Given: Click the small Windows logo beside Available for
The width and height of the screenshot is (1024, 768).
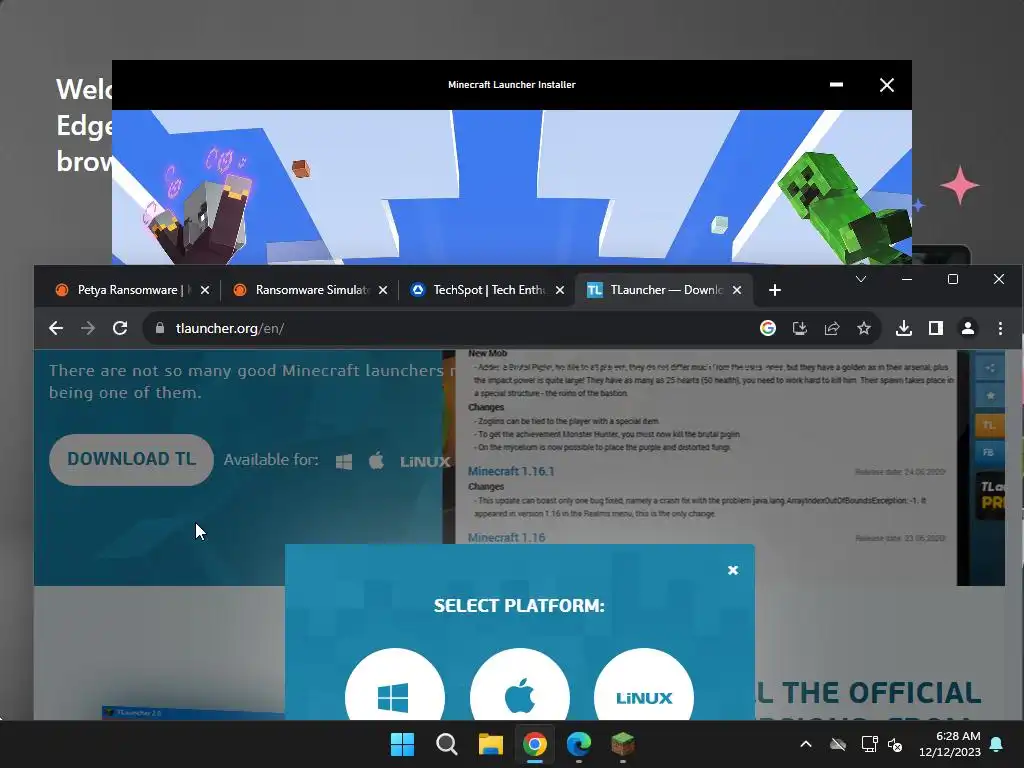Looking at the screenshot, I should click(x=344, y=462).
